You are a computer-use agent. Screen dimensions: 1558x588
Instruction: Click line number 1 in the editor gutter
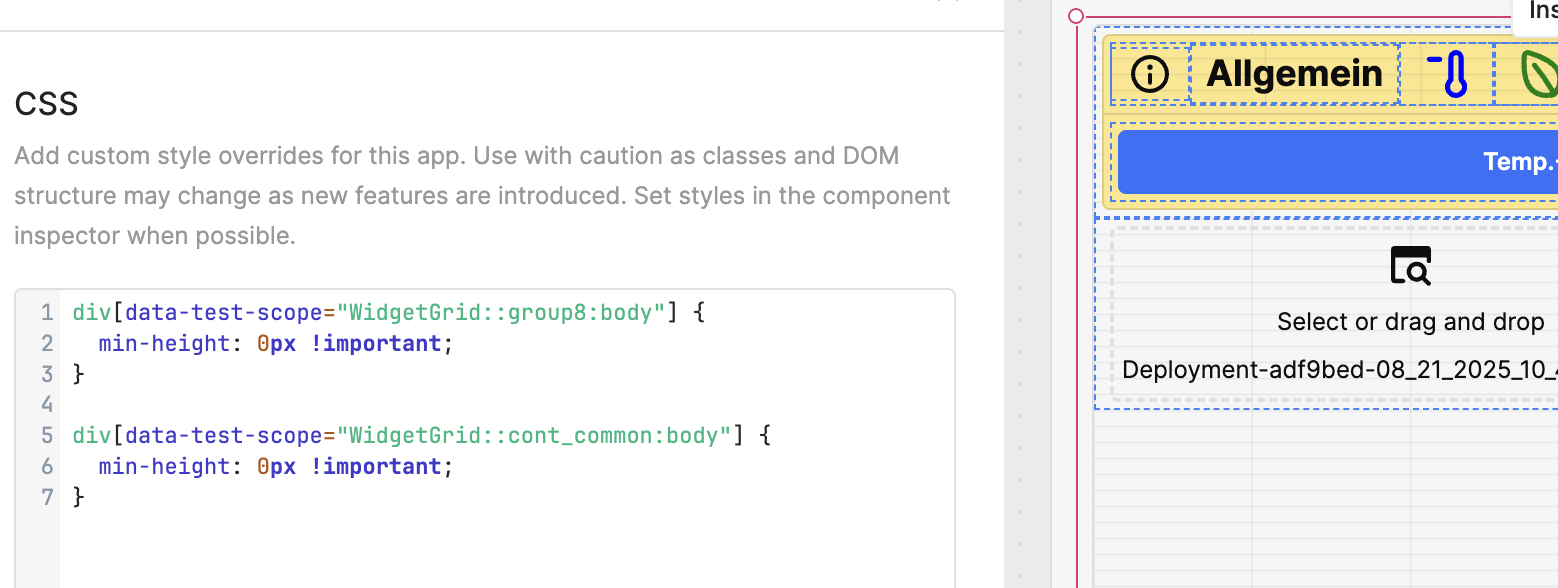point(46,313)
